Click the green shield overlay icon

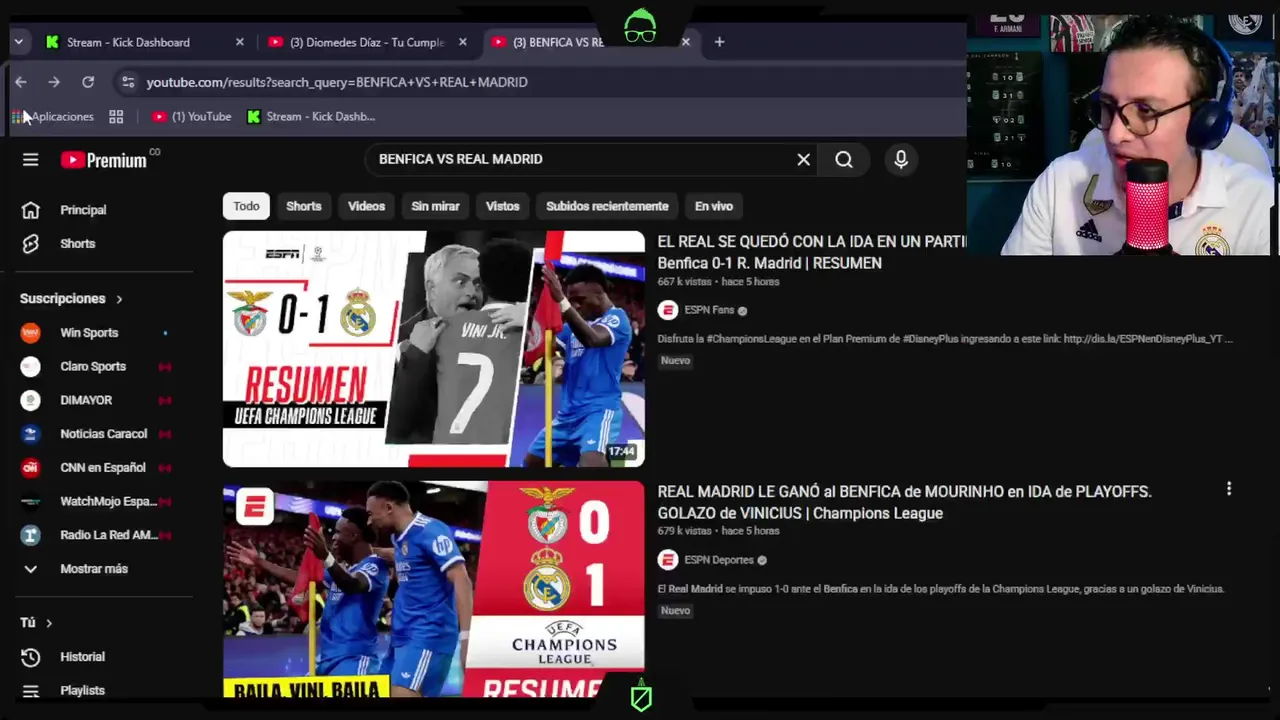pos(641,696)
